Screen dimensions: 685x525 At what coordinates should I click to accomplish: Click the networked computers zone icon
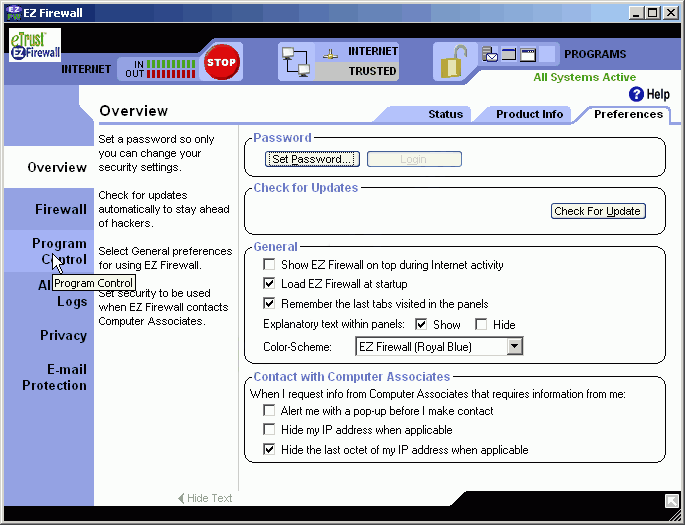(296, 62)
